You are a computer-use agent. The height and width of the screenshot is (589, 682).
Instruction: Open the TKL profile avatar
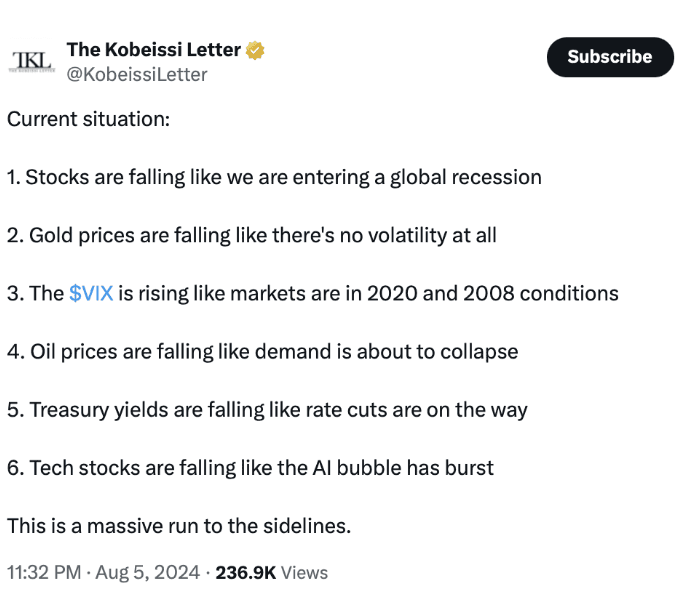pos(32,61)
